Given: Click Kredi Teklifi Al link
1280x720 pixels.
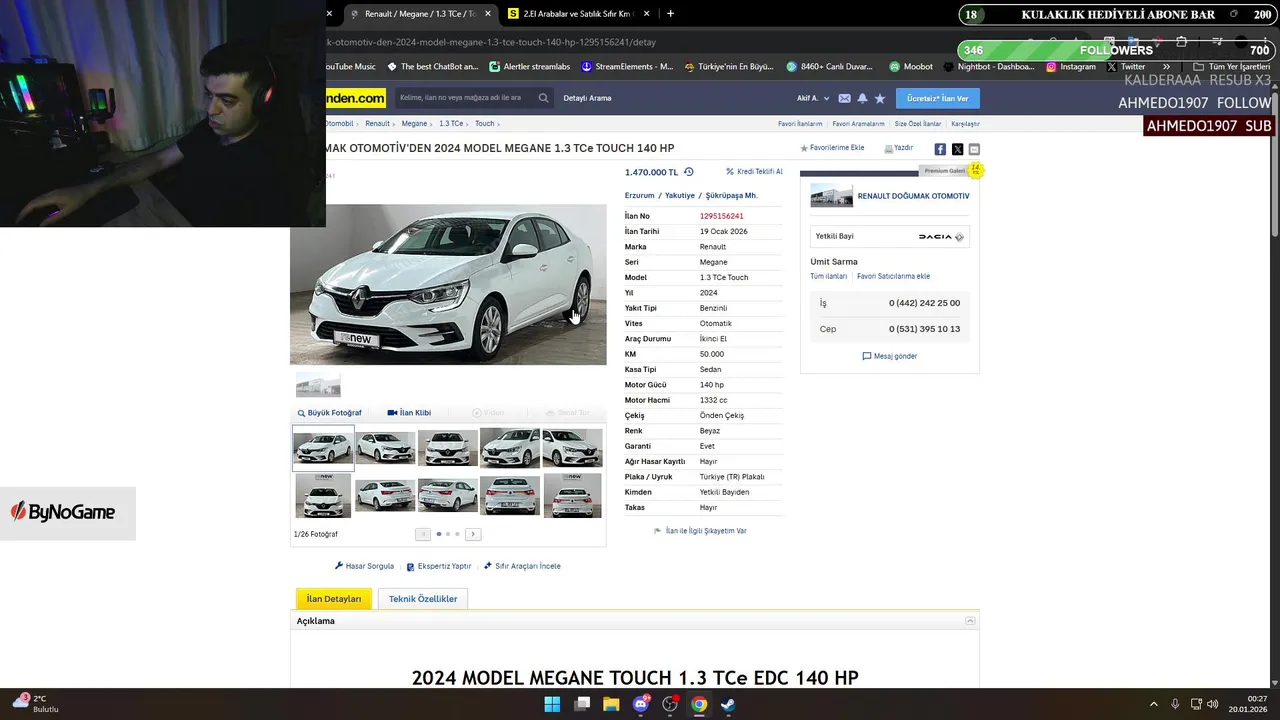Looking at the screenshot, I should (754, 172).
